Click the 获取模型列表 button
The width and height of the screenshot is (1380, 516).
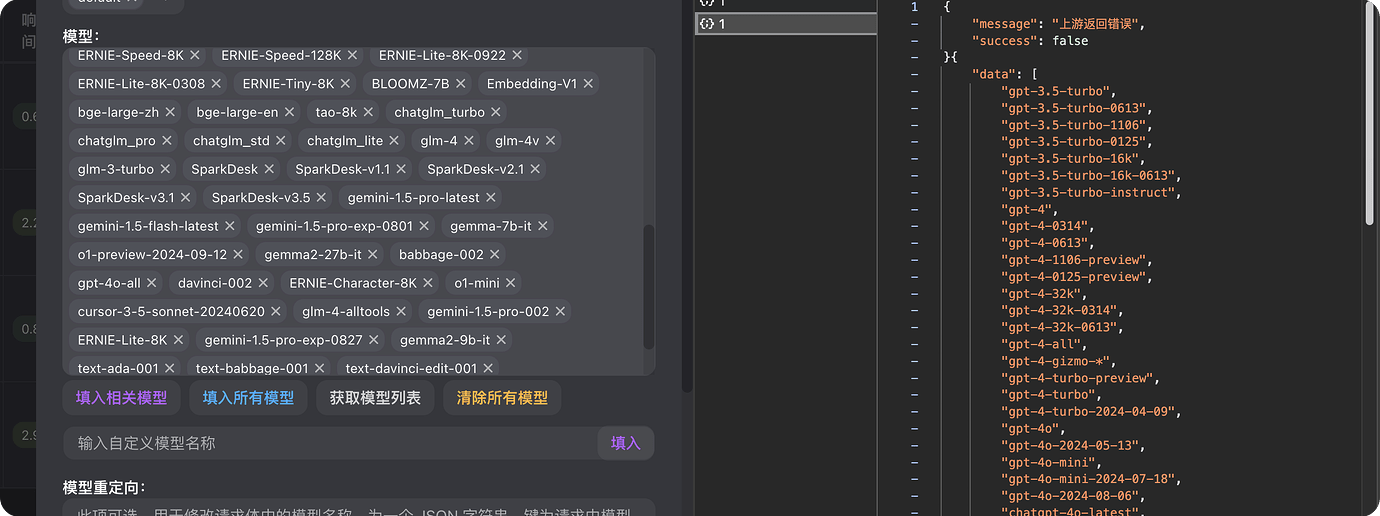click(375, 398)
